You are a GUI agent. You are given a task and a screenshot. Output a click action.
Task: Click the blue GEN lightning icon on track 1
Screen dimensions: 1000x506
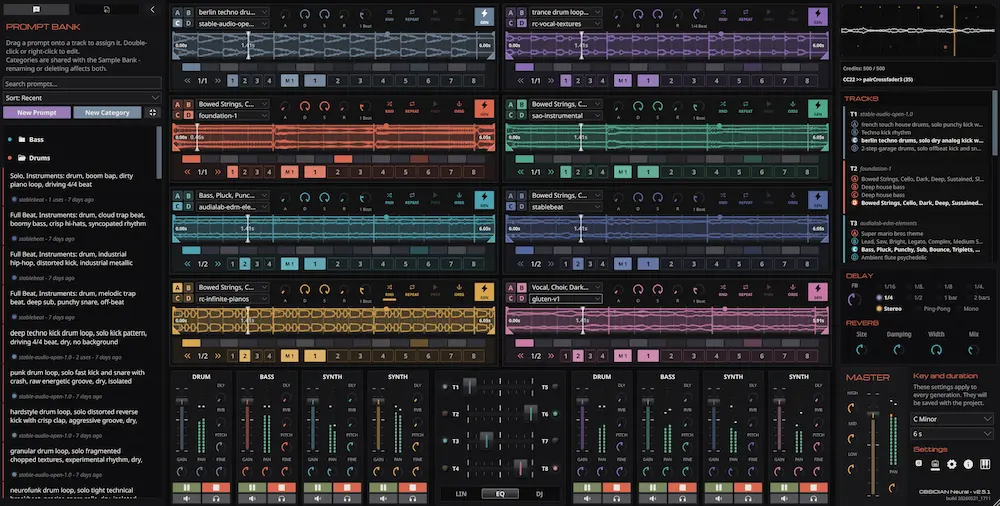(484, 17)
